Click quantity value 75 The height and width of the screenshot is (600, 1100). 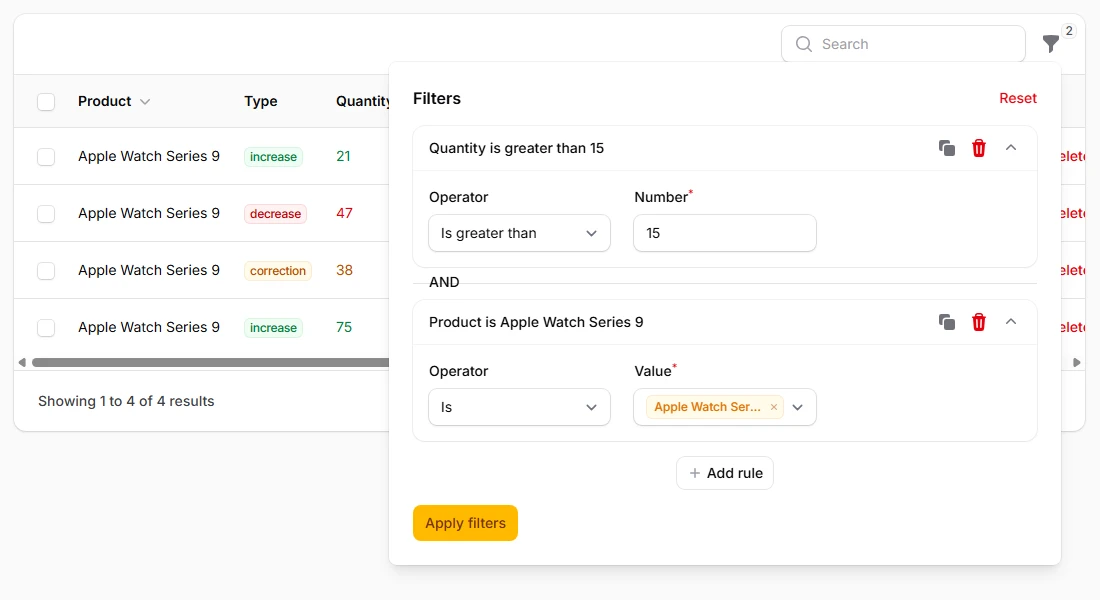(x=344, y=327)
